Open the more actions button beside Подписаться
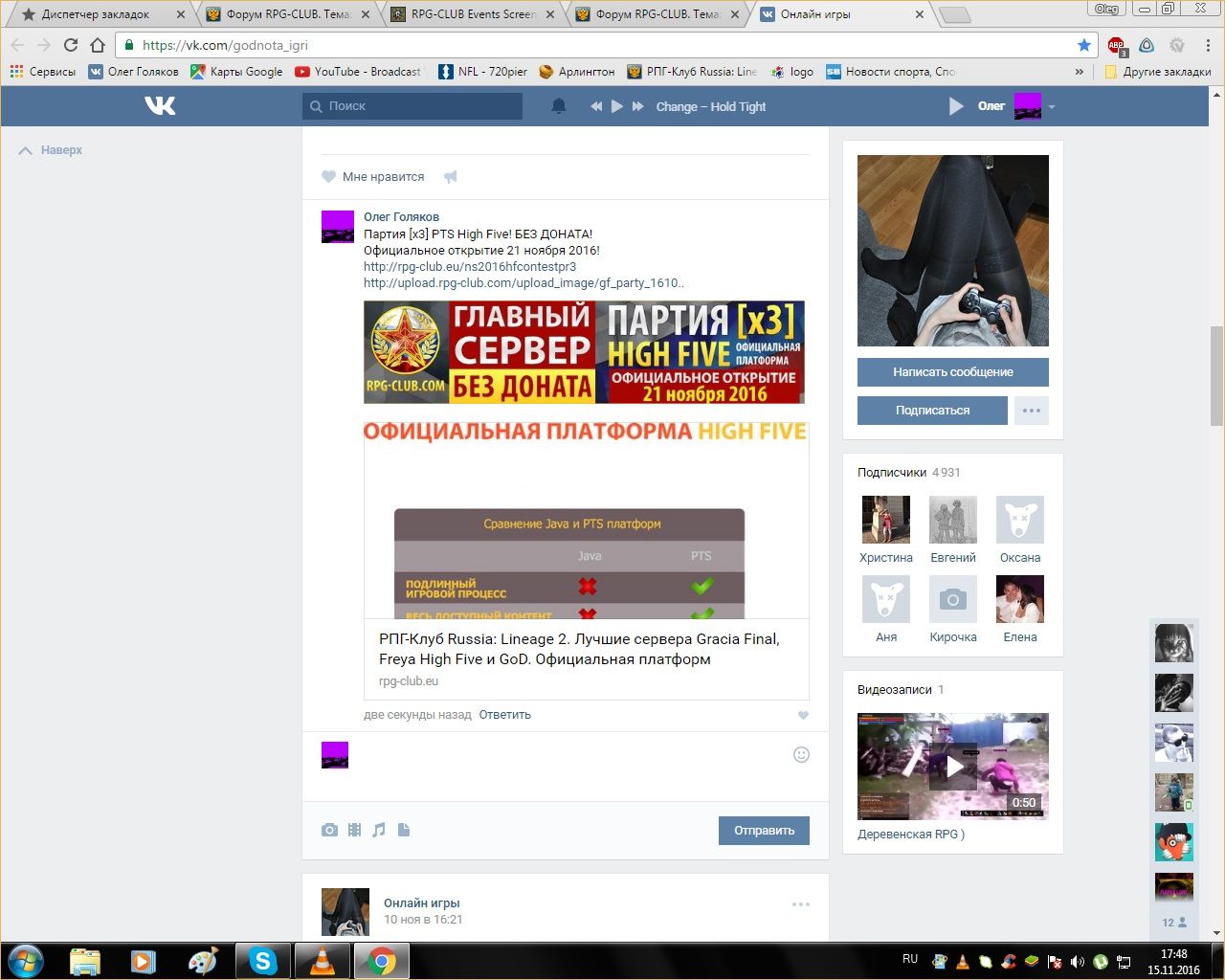 click(1032, 411)
